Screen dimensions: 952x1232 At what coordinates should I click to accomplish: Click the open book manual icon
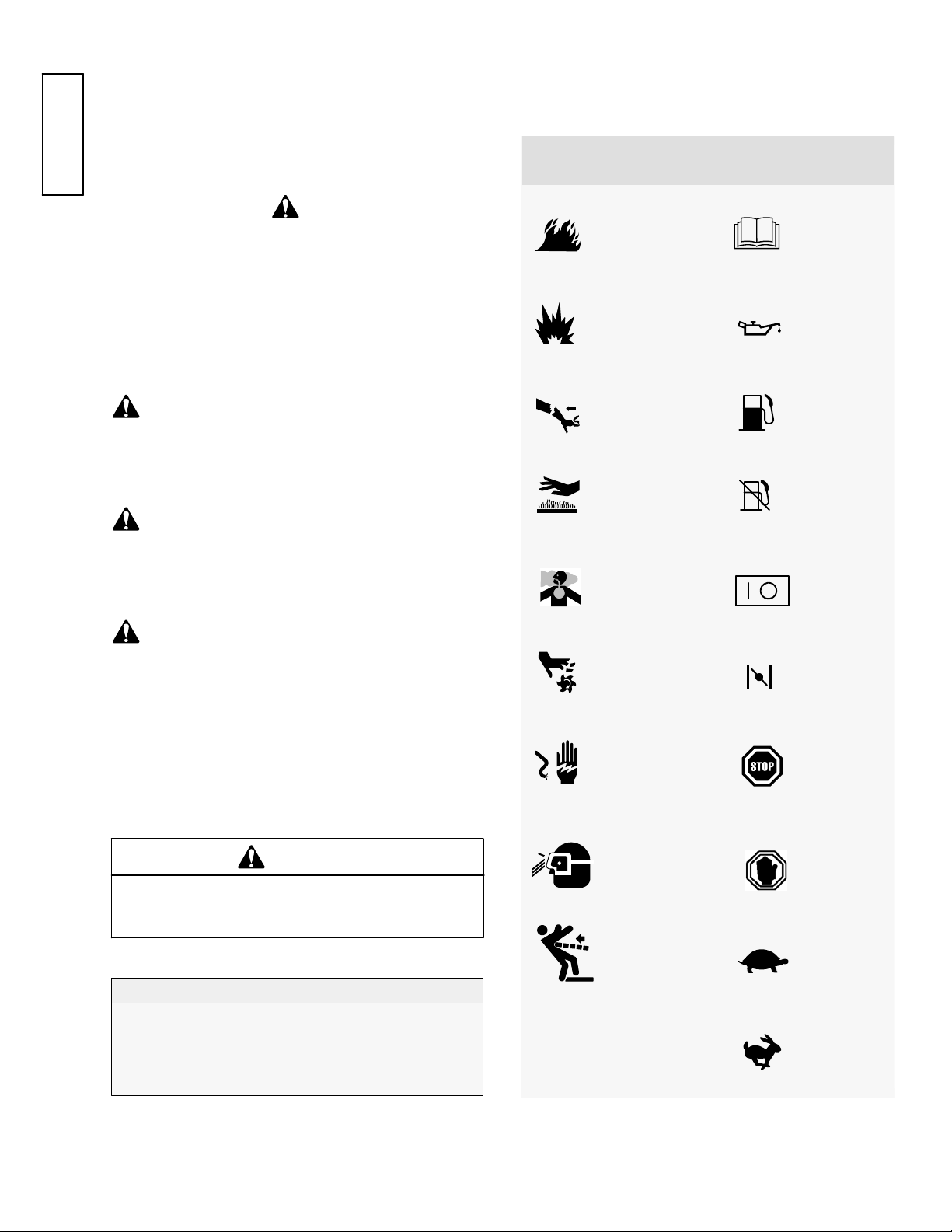click(757, 234)
